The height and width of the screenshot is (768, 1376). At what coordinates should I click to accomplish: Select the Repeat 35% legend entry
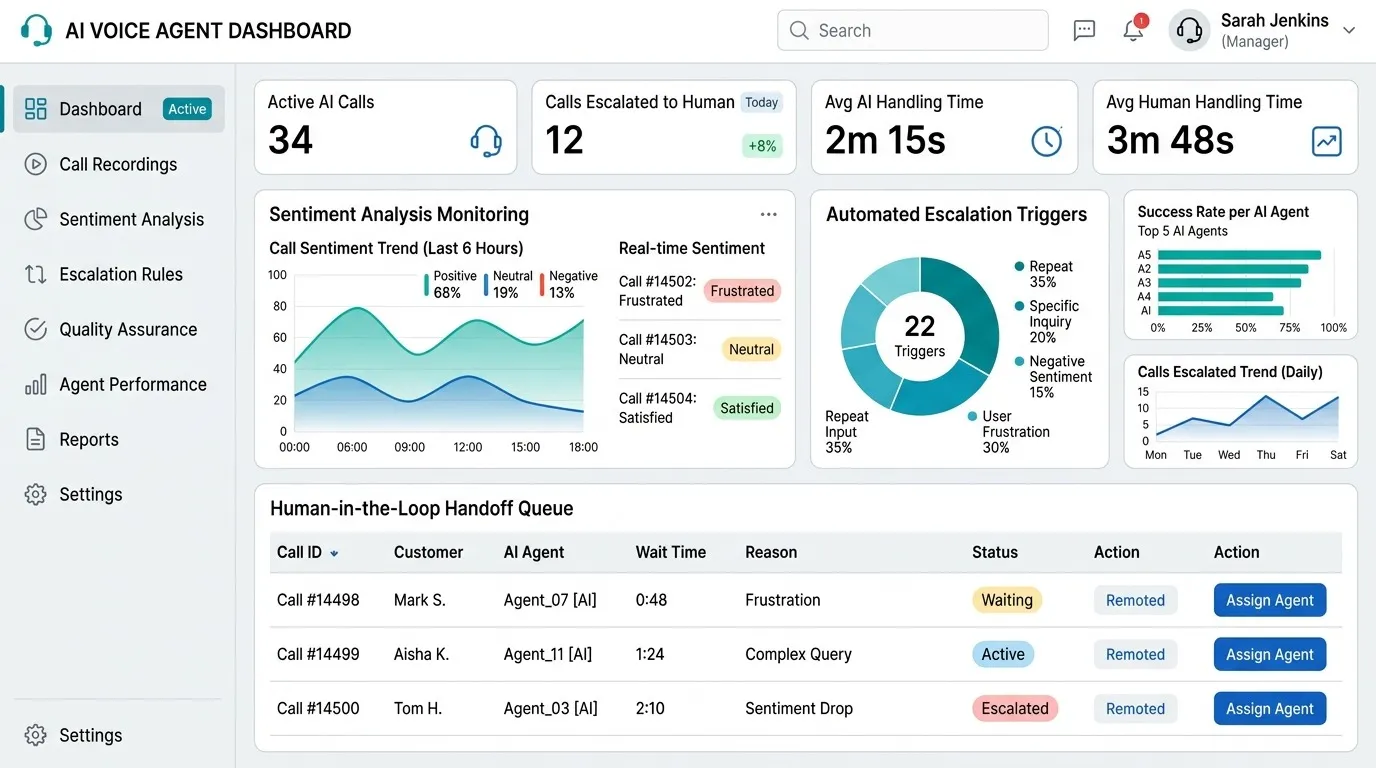[x=1043, y=274]
